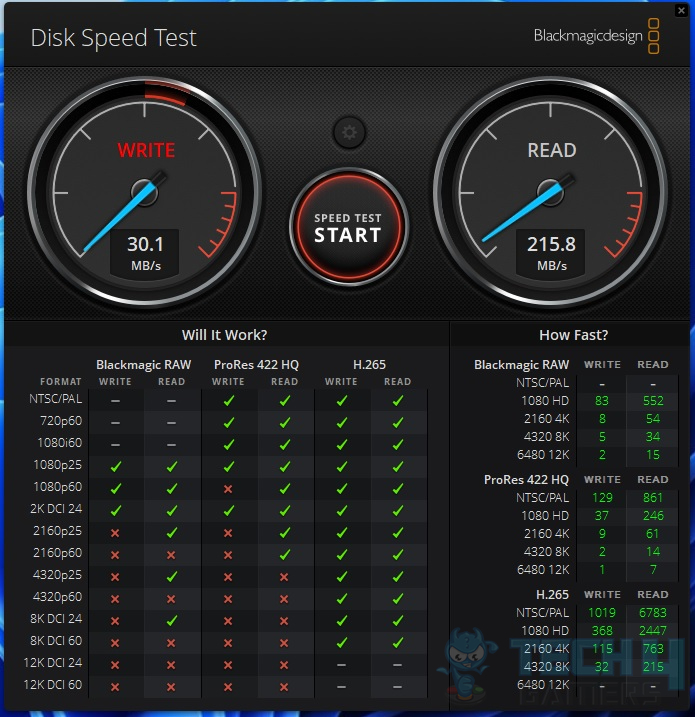
Task: Click the 2160p25 format row label
Action: click(58, 530)
